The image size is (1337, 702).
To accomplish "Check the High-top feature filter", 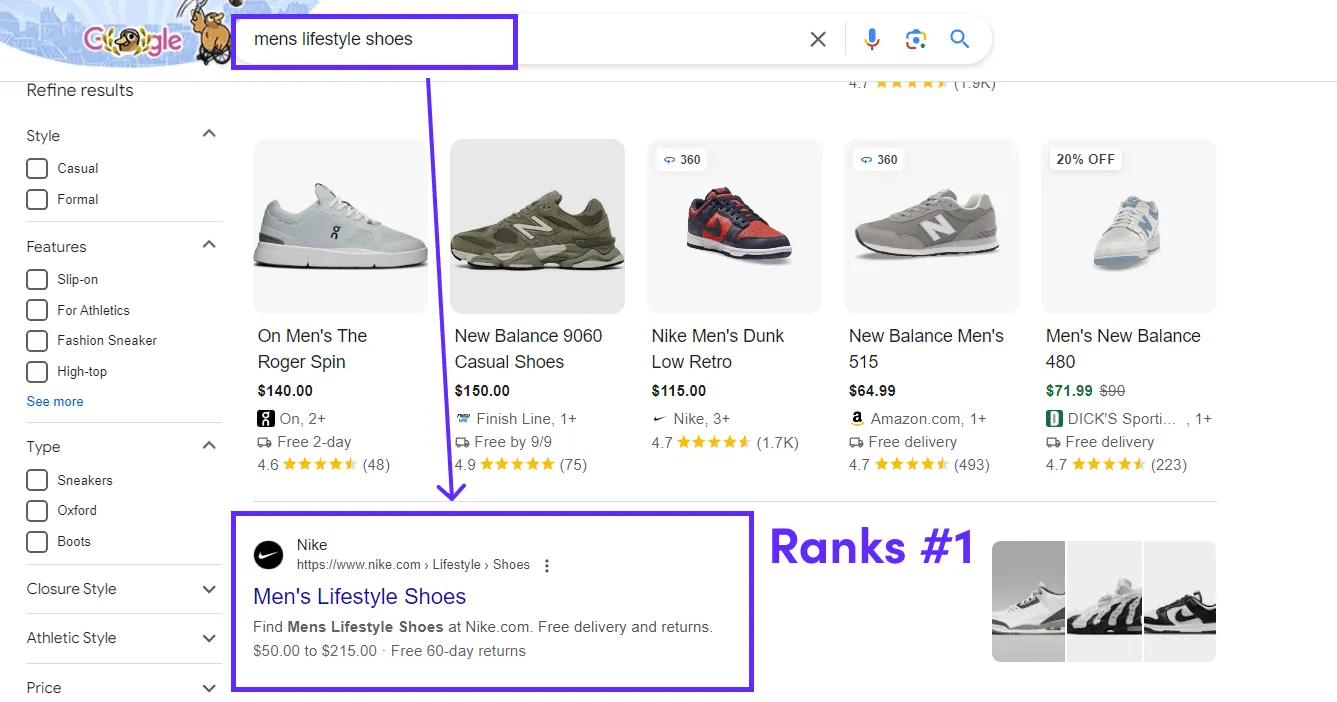I will 37,371.
